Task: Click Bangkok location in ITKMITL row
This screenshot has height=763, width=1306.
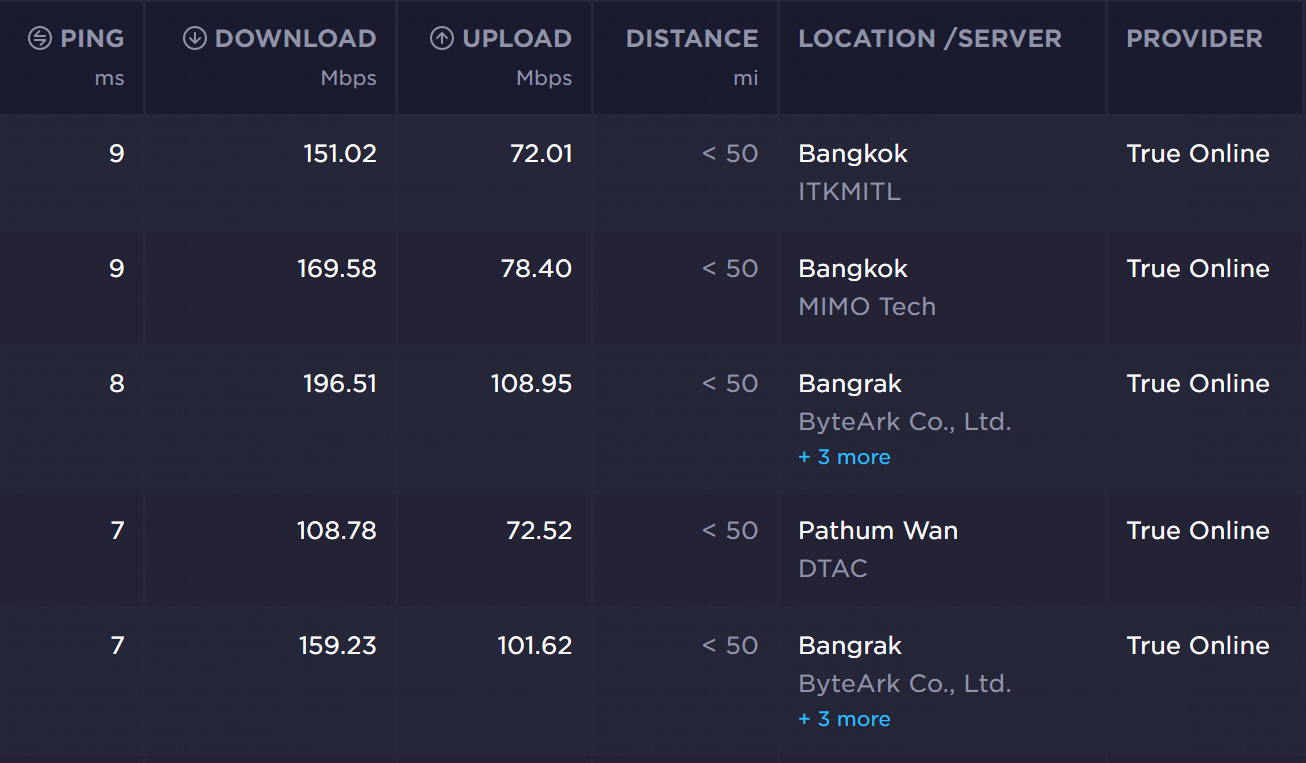Action: (853, 154)
